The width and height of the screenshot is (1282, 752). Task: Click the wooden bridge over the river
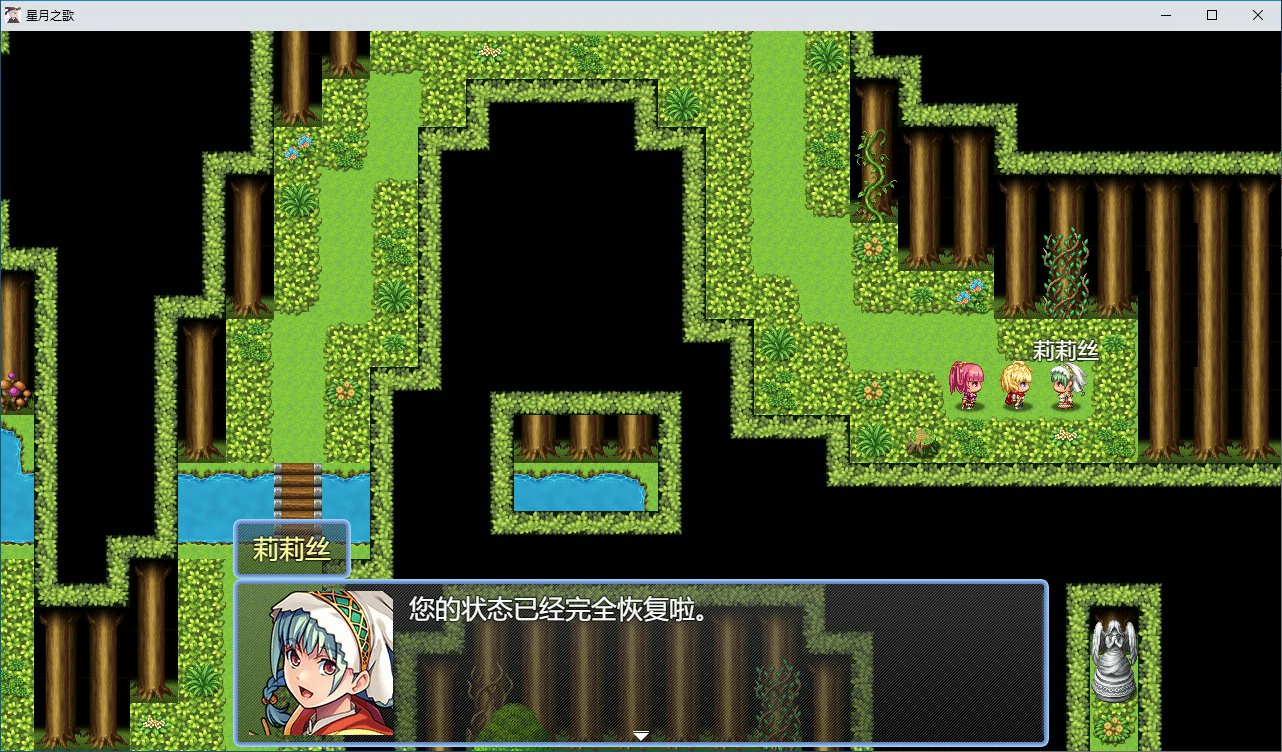tap(299, 489)
